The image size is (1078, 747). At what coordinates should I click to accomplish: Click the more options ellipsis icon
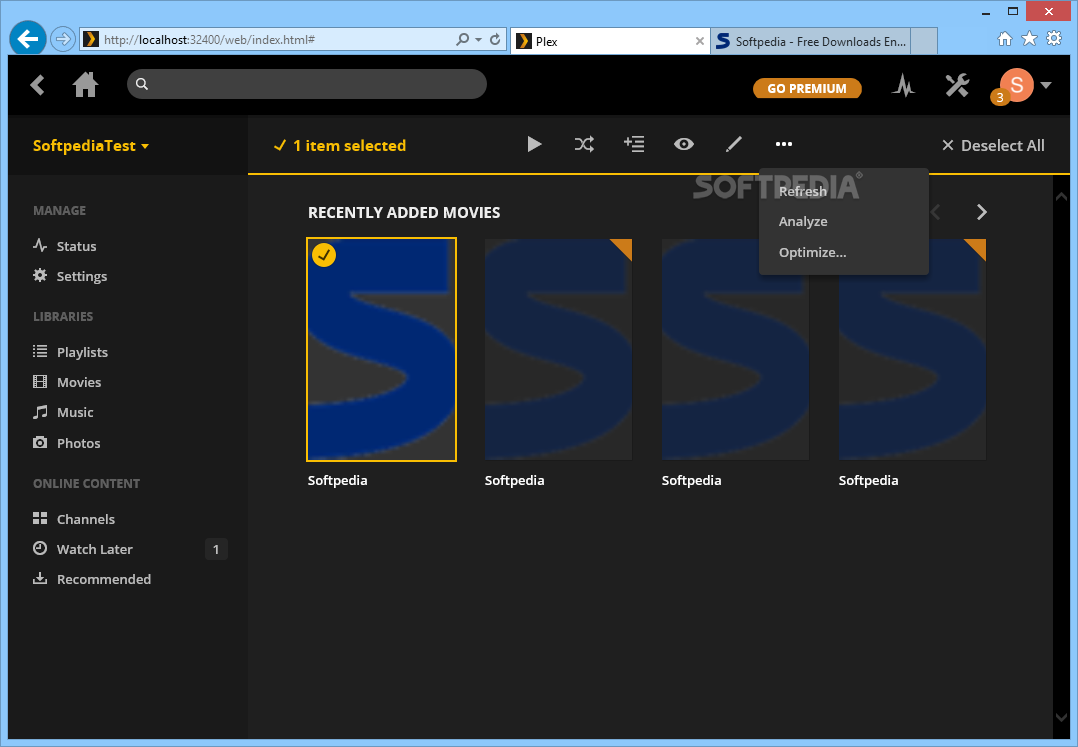point(784,144)
